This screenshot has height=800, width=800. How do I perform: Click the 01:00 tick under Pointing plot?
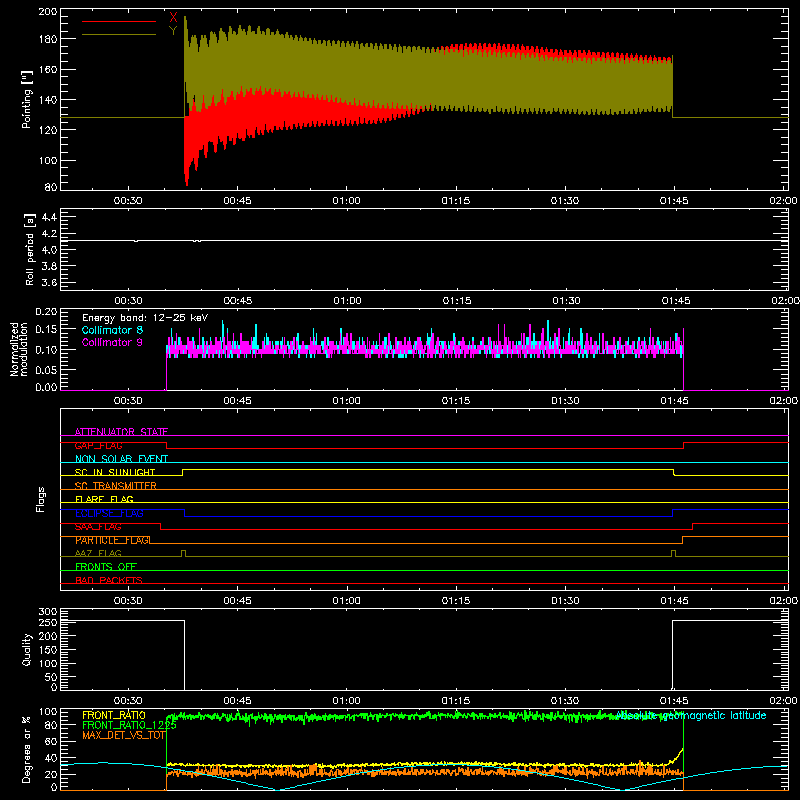[346, 201]
